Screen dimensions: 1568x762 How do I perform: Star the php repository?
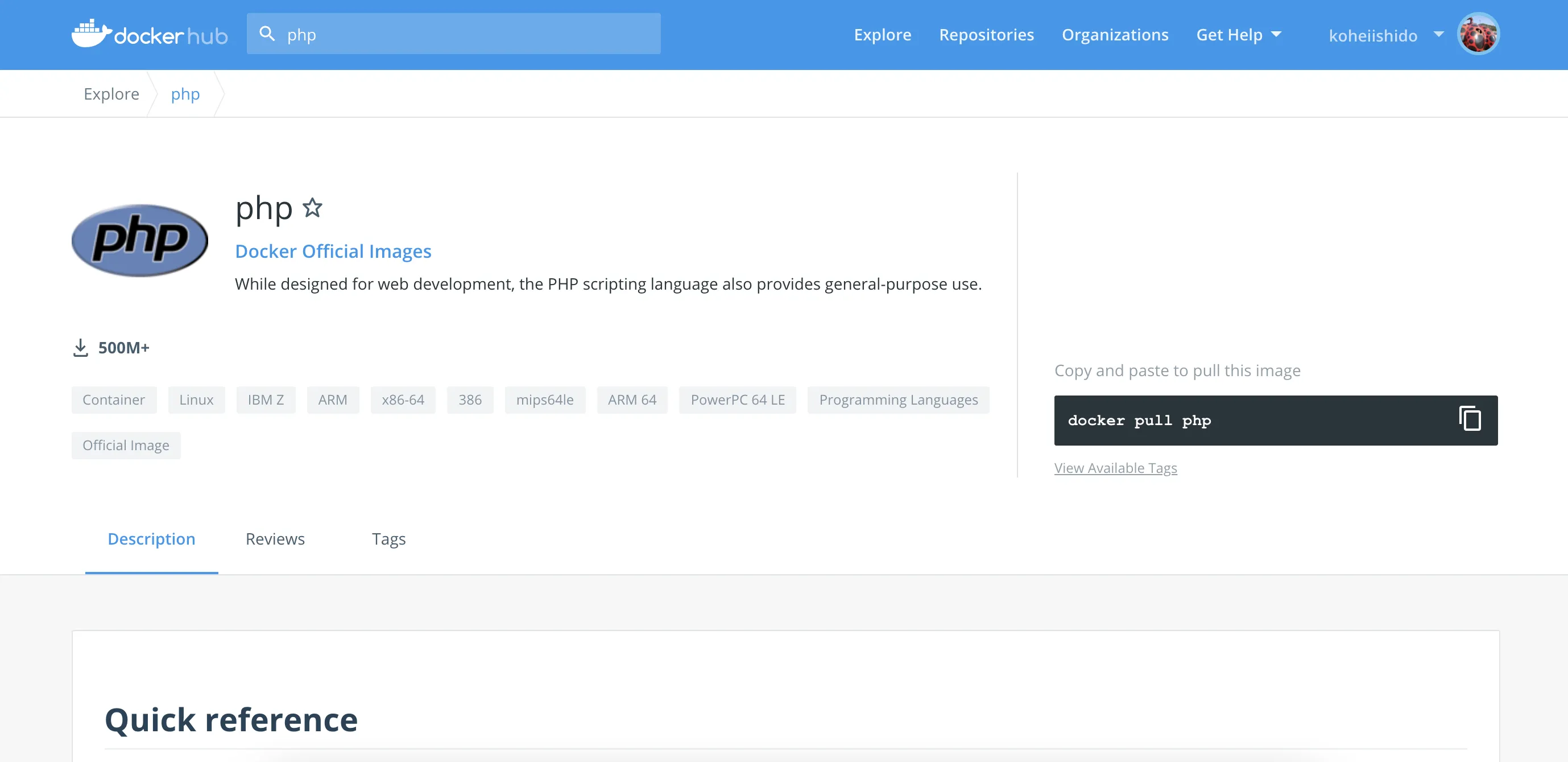(x=312, y=208)
